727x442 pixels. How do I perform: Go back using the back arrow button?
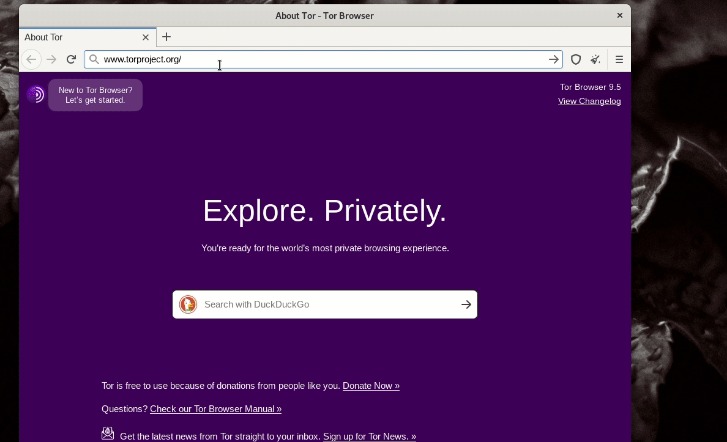point(32,59)
